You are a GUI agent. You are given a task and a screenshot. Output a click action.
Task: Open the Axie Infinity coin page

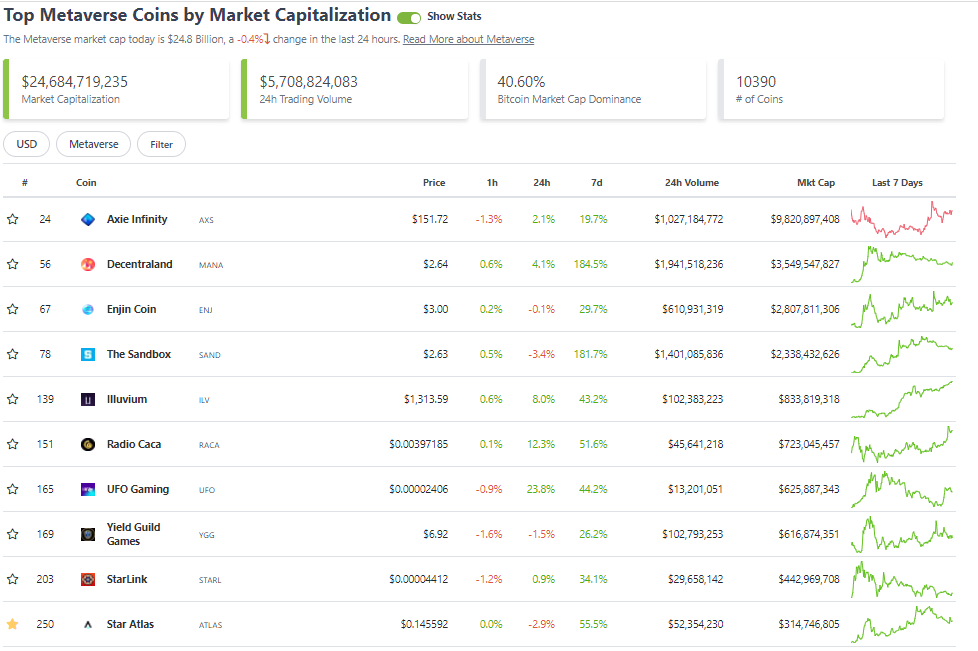[137, 219]
